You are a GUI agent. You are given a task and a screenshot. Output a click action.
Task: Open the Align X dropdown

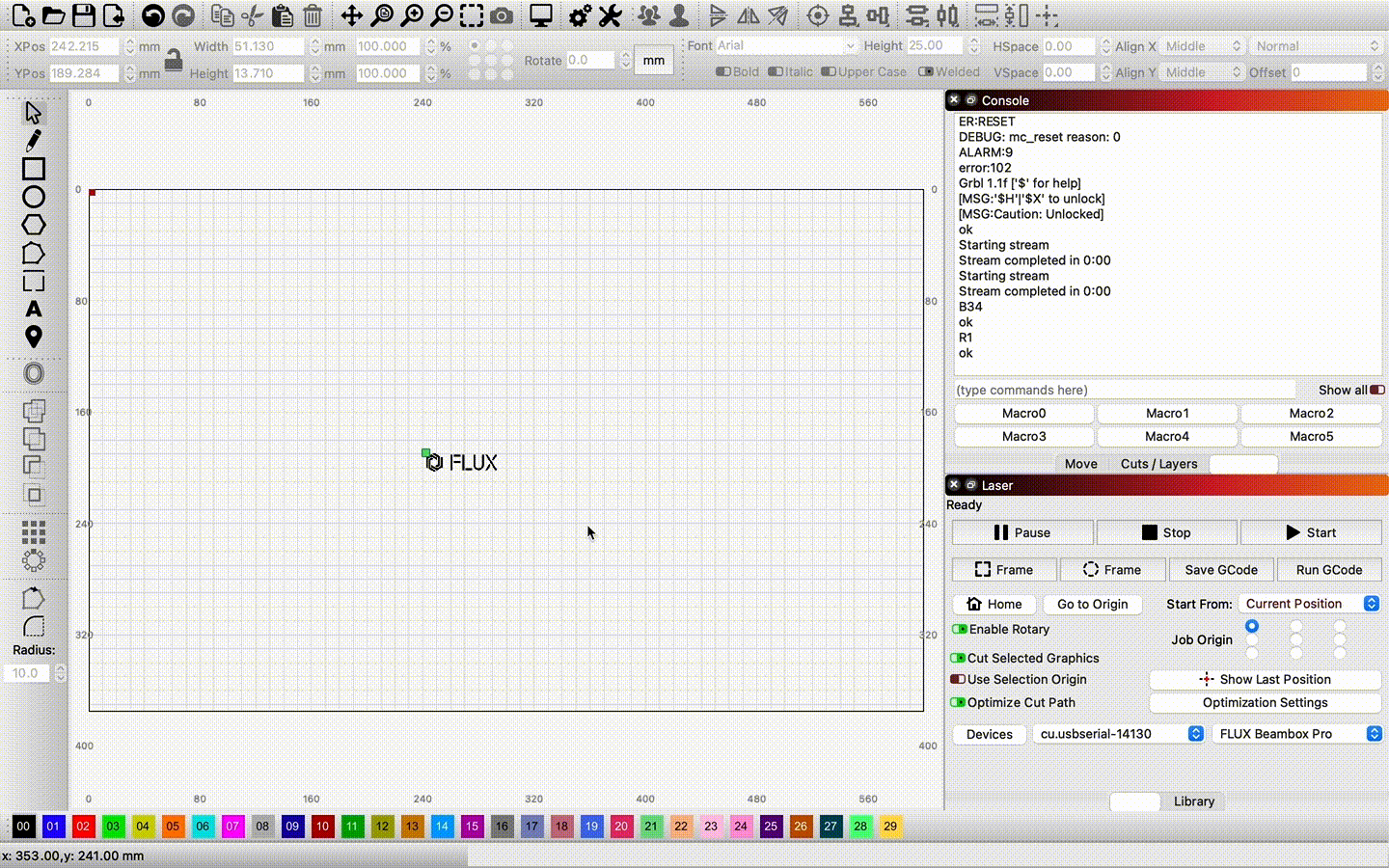pyautogui.click(x=1201, y=46)
